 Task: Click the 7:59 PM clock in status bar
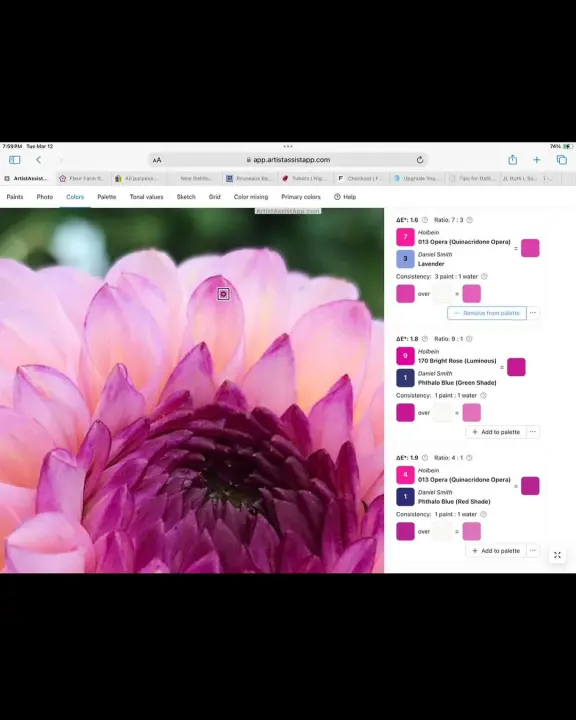[x=12, y=146]
